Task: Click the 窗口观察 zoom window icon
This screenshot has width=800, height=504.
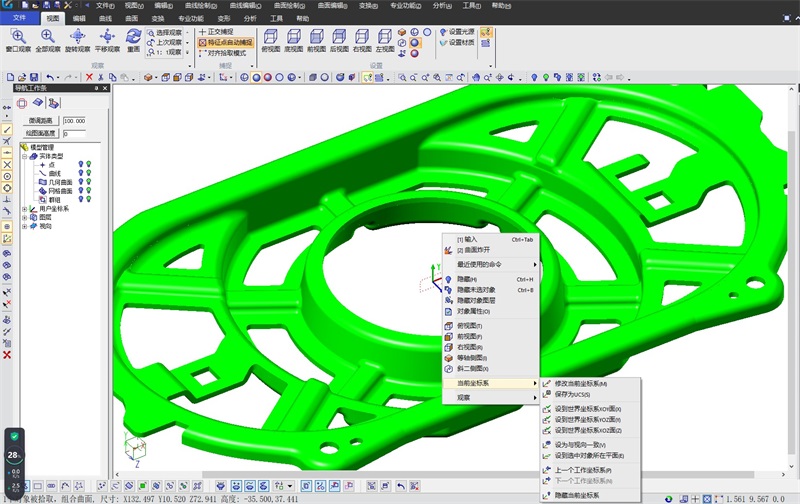Action: point(18,36)
